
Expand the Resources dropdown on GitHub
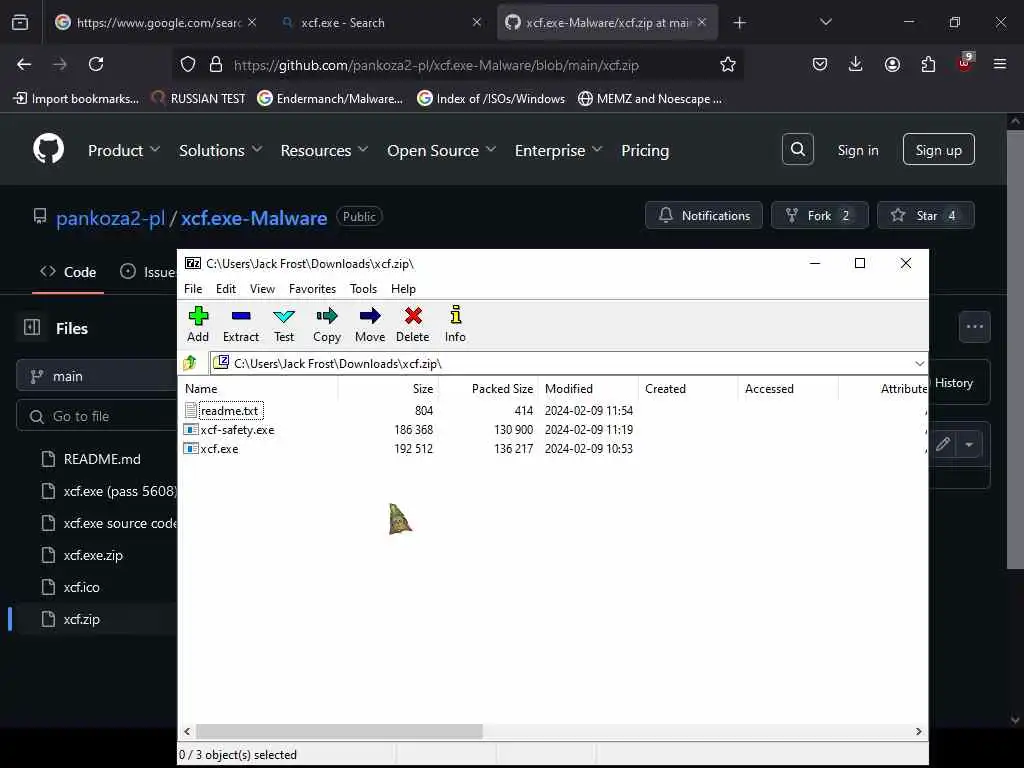point(325,150)
